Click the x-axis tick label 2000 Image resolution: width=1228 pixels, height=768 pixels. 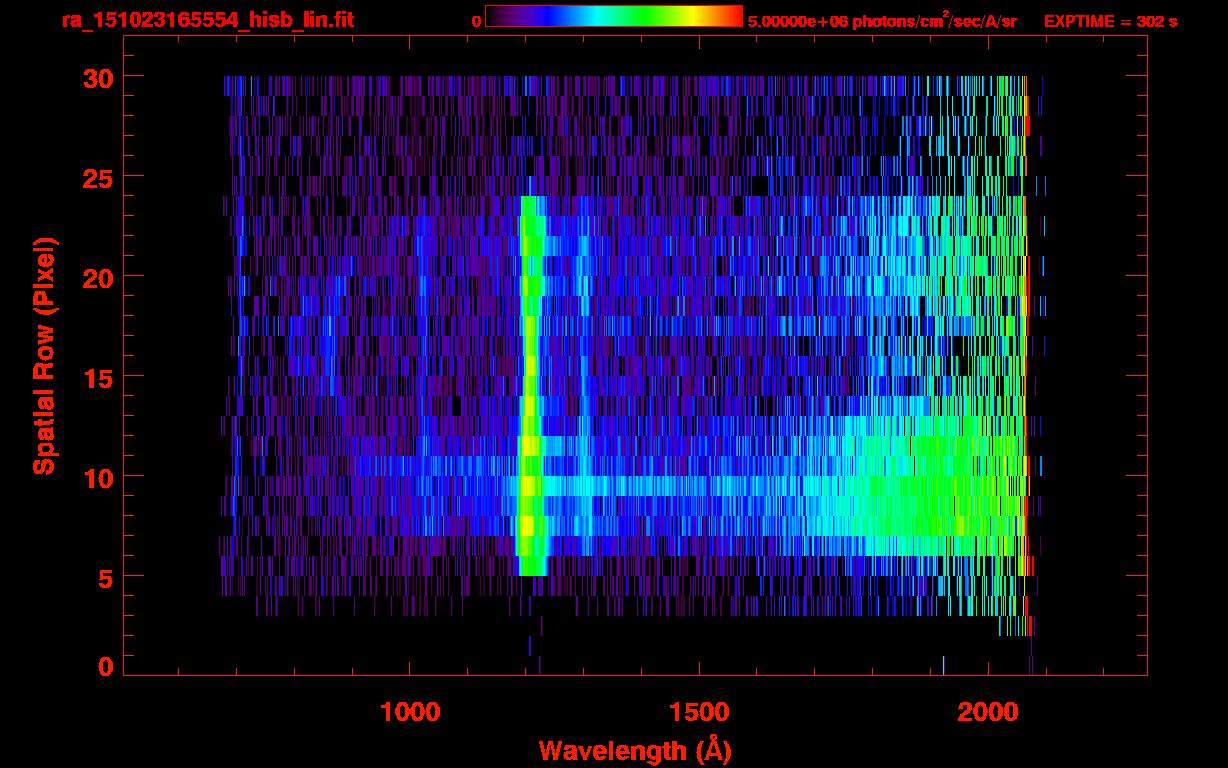pyautogui.click(x=987, y=712)
